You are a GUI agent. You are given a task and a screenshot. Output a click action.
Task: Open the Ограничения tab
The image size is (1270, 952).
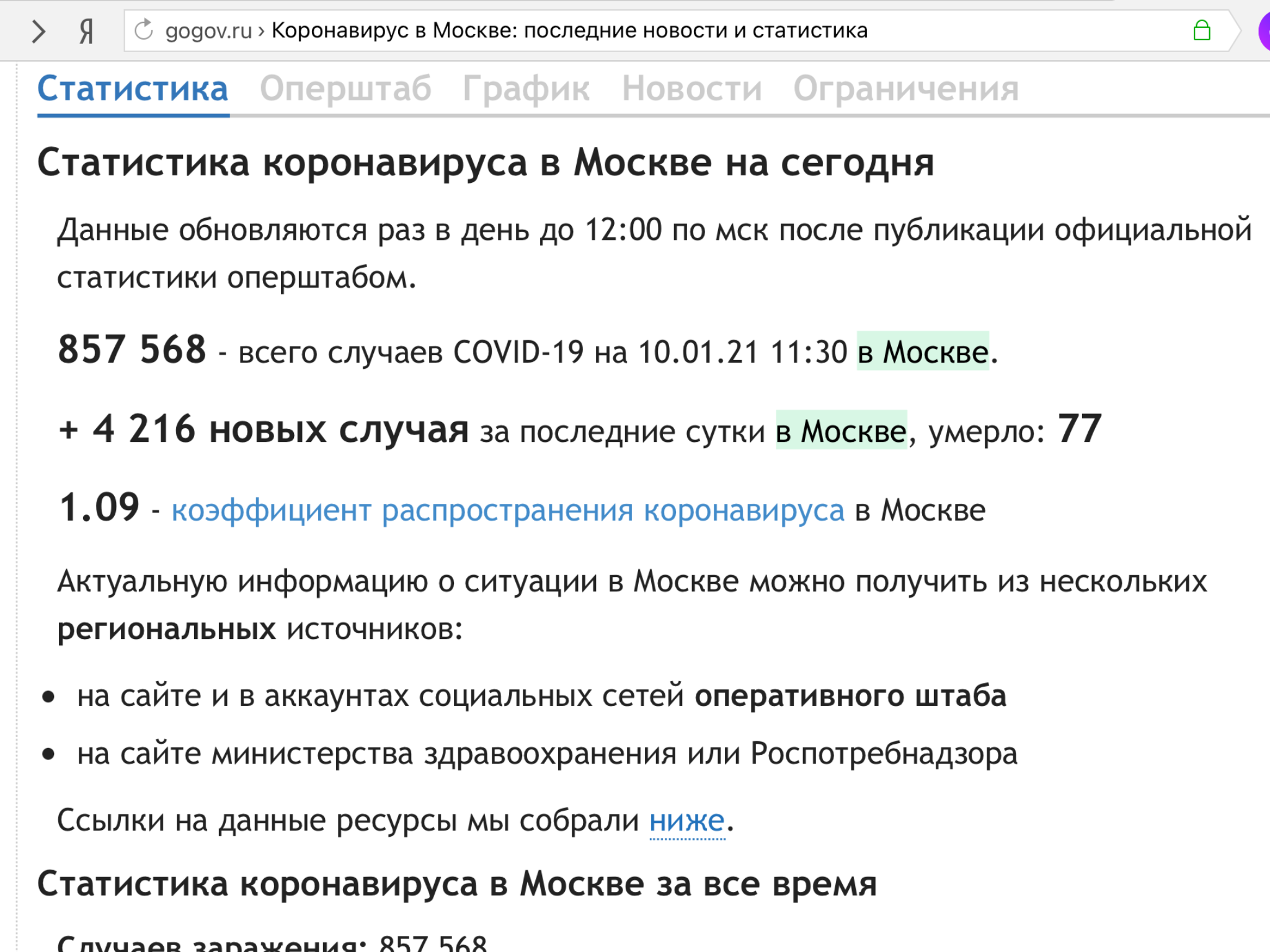pyautogui.click(x=906, y=89)
